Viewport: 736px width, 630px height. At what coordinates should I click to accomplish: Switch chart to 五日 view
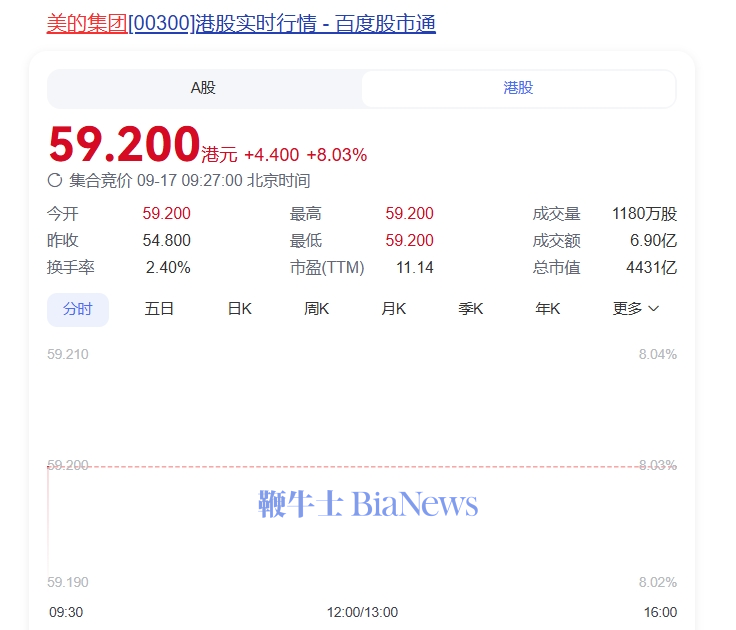point(159,309)
